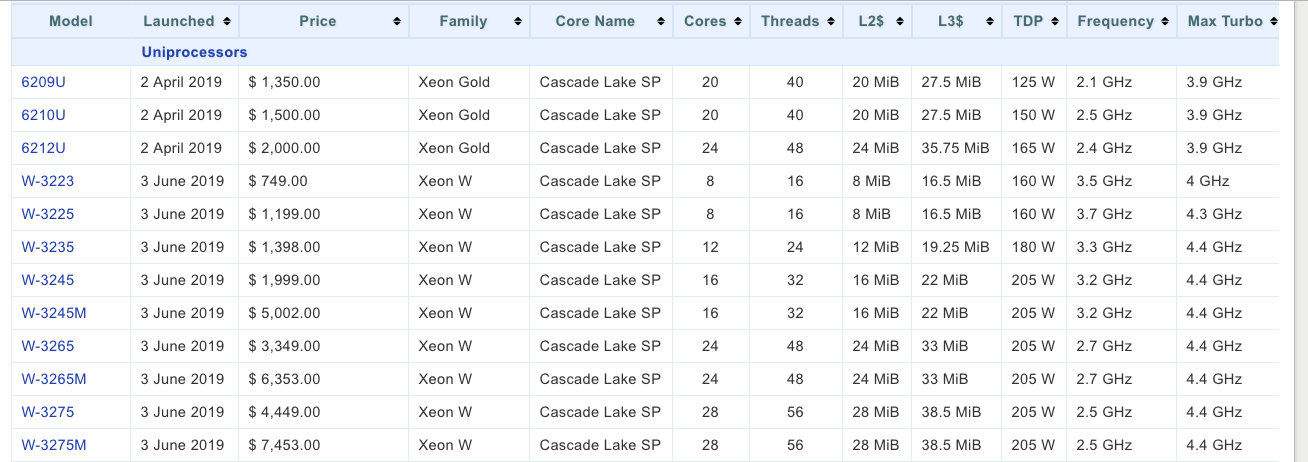This screenshot has height=462, width=1308.
Task: Select the $ 3,349.00 price cell
Action: tap(323, 346)
